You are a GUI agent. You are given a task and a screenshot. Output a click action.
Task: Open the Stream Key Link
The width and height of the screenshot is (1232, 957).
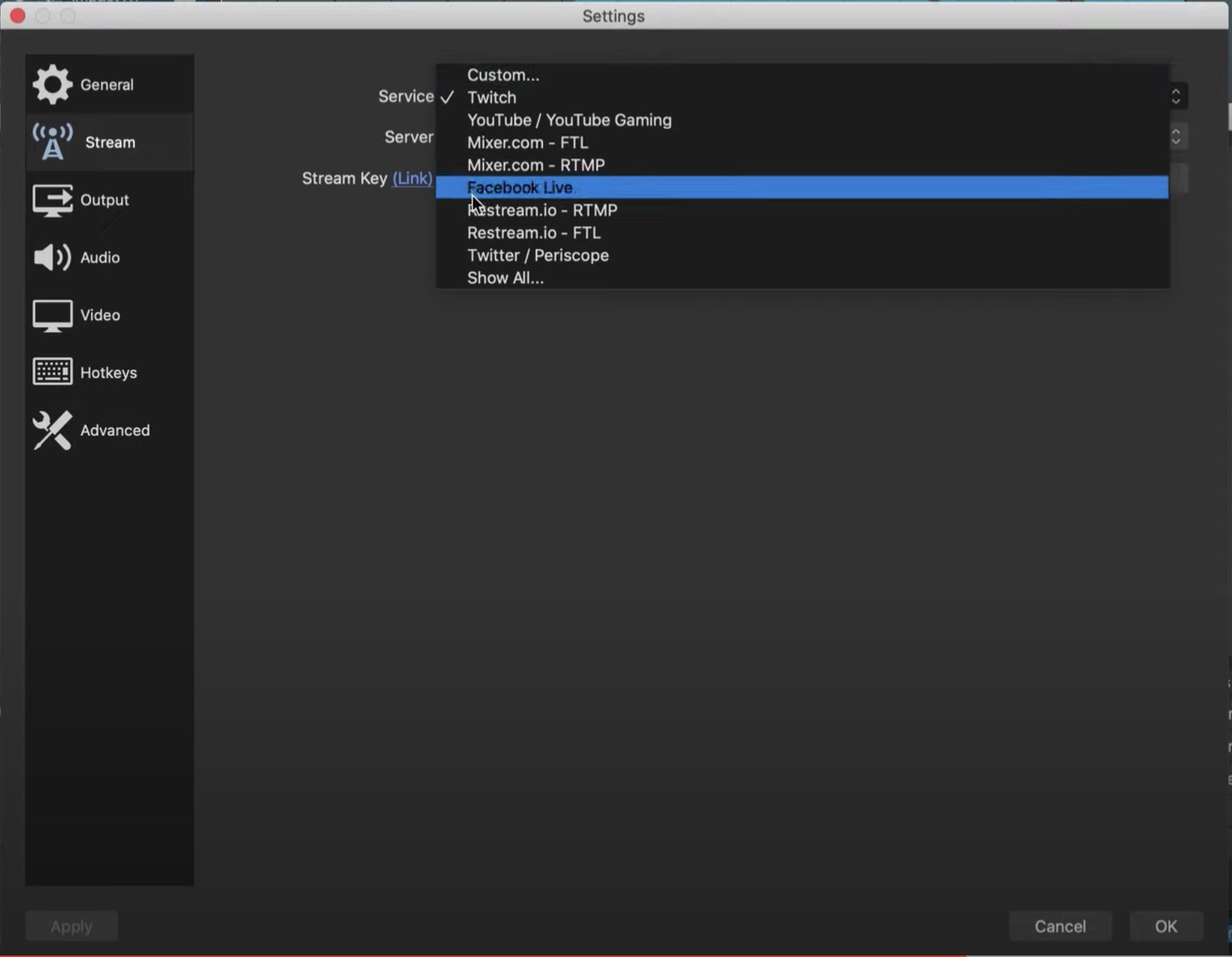click(412, 178)
